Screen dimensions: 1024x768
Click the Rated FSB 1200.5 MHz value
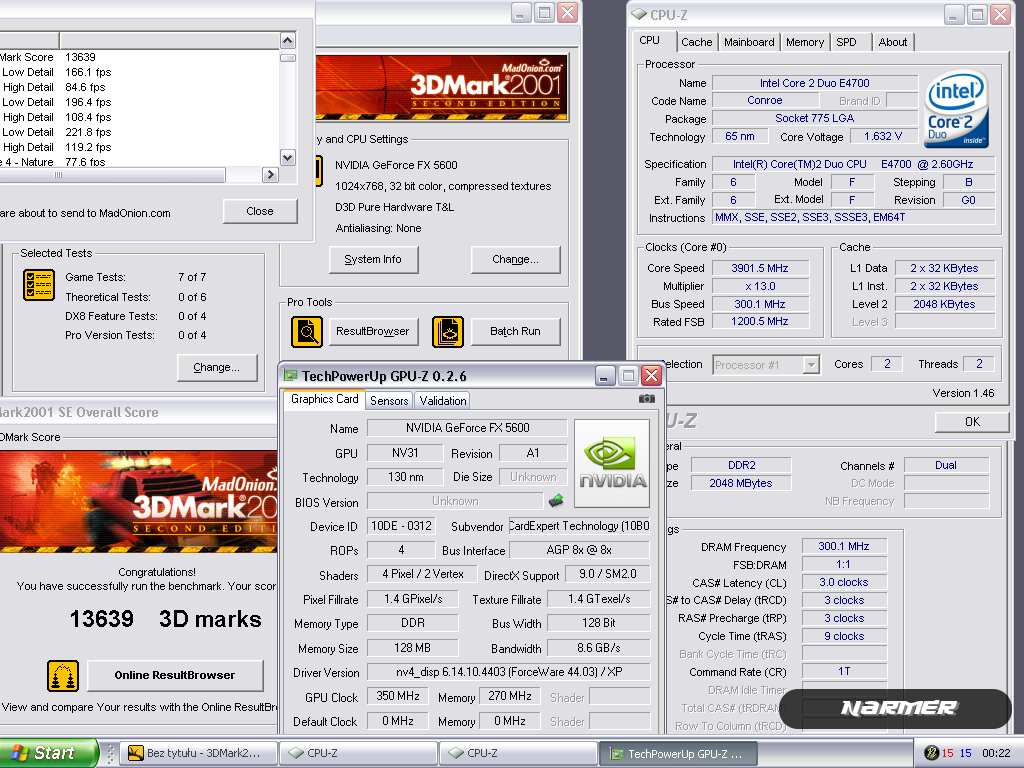tap(760, 321)
